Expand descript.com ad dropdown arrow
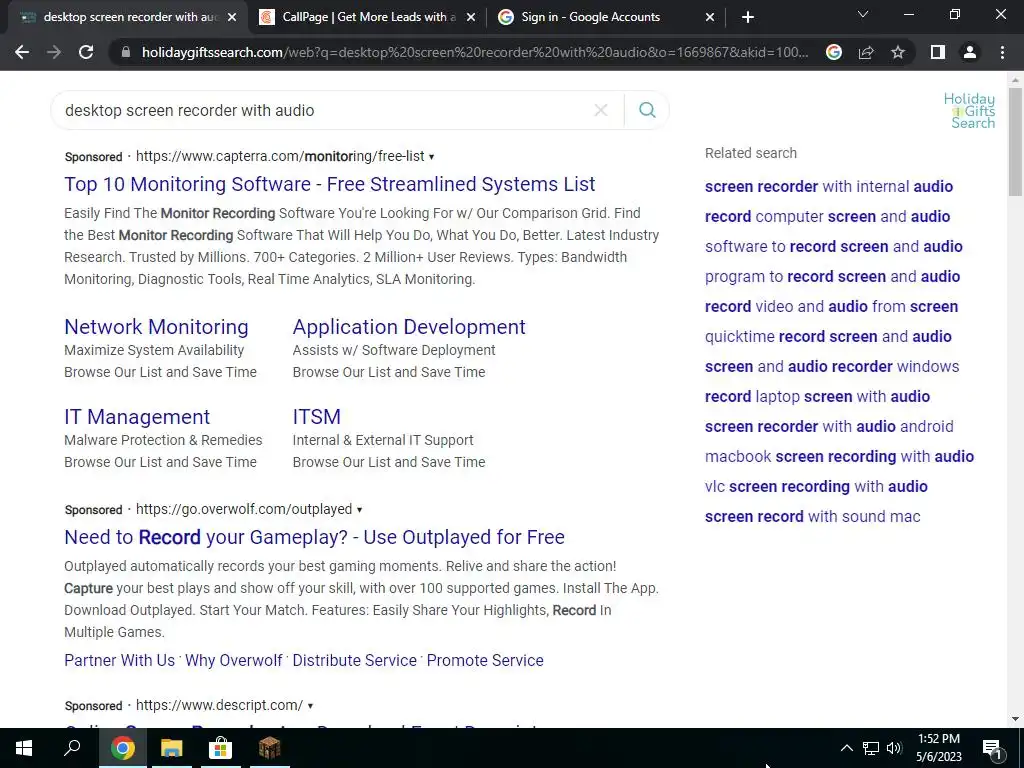This screenshot has width=1024, height=768. 310,706
